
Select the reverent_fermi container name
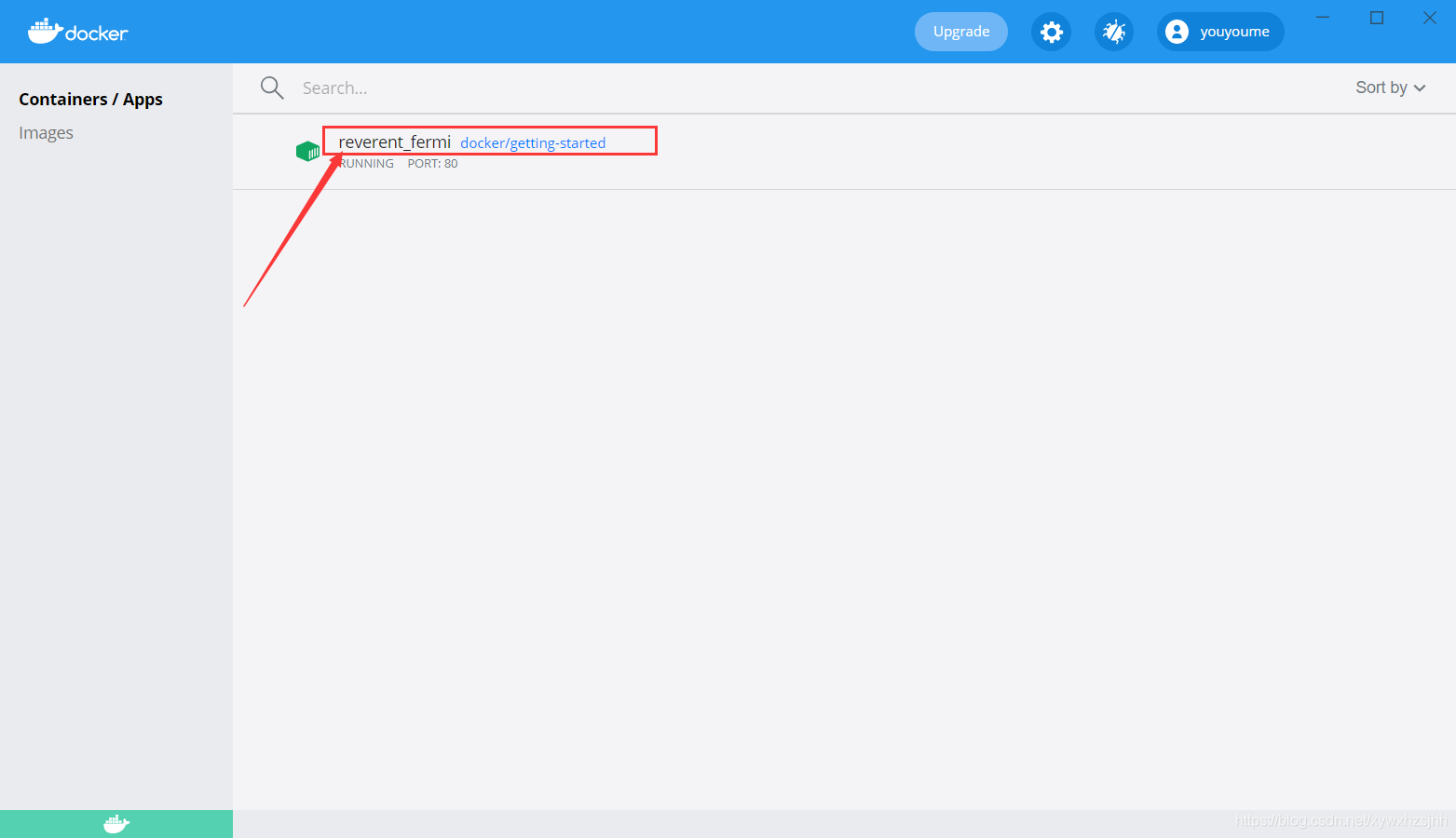394,142
